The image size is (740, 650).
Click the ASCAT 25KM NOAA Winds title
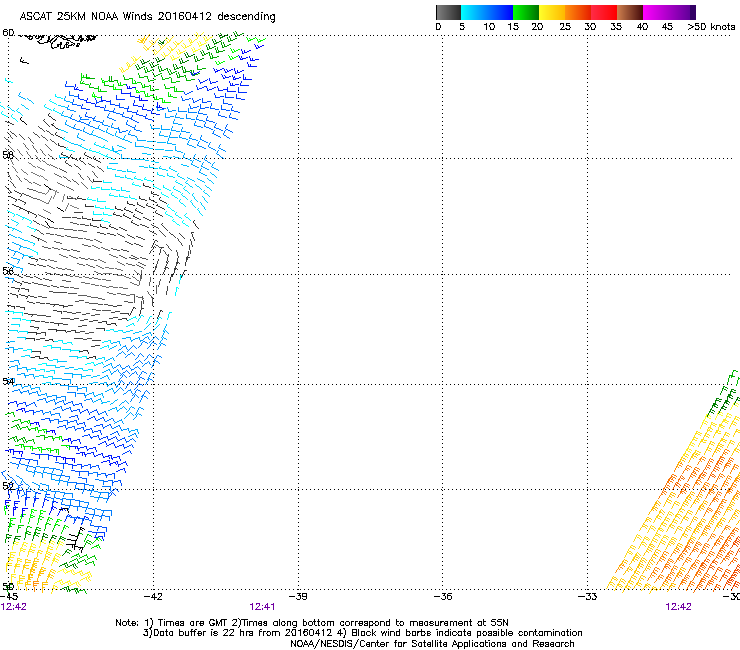click(147, 16)
